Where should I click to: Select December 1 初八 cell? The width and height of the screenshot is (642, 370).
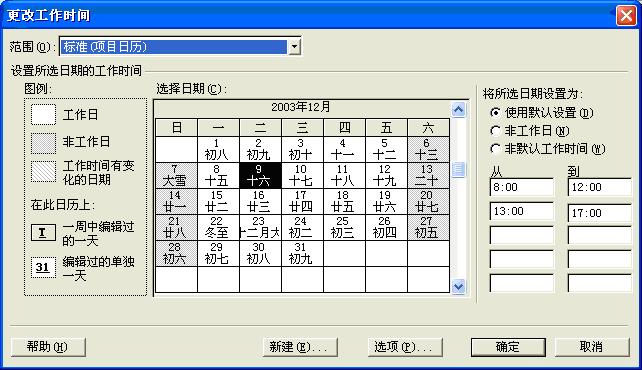point(219,149)
